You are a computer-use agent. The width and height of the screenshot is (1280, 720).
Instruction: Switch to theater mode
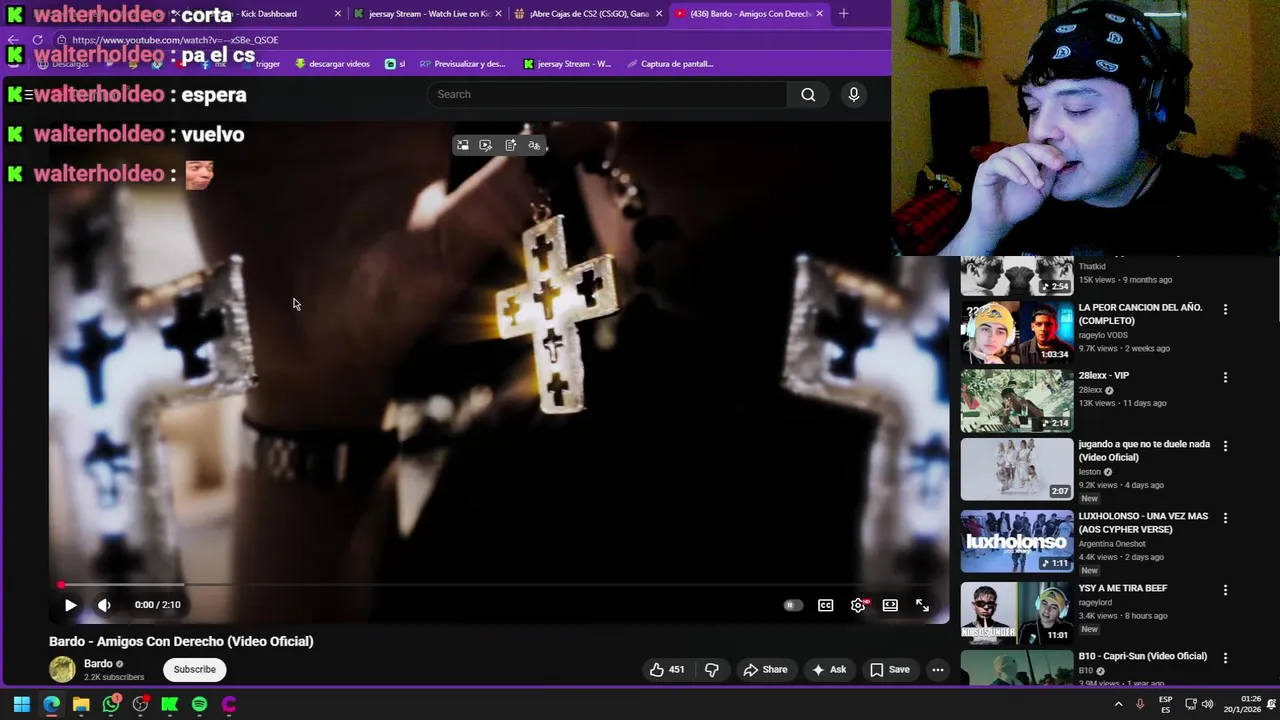click(890, 605)
